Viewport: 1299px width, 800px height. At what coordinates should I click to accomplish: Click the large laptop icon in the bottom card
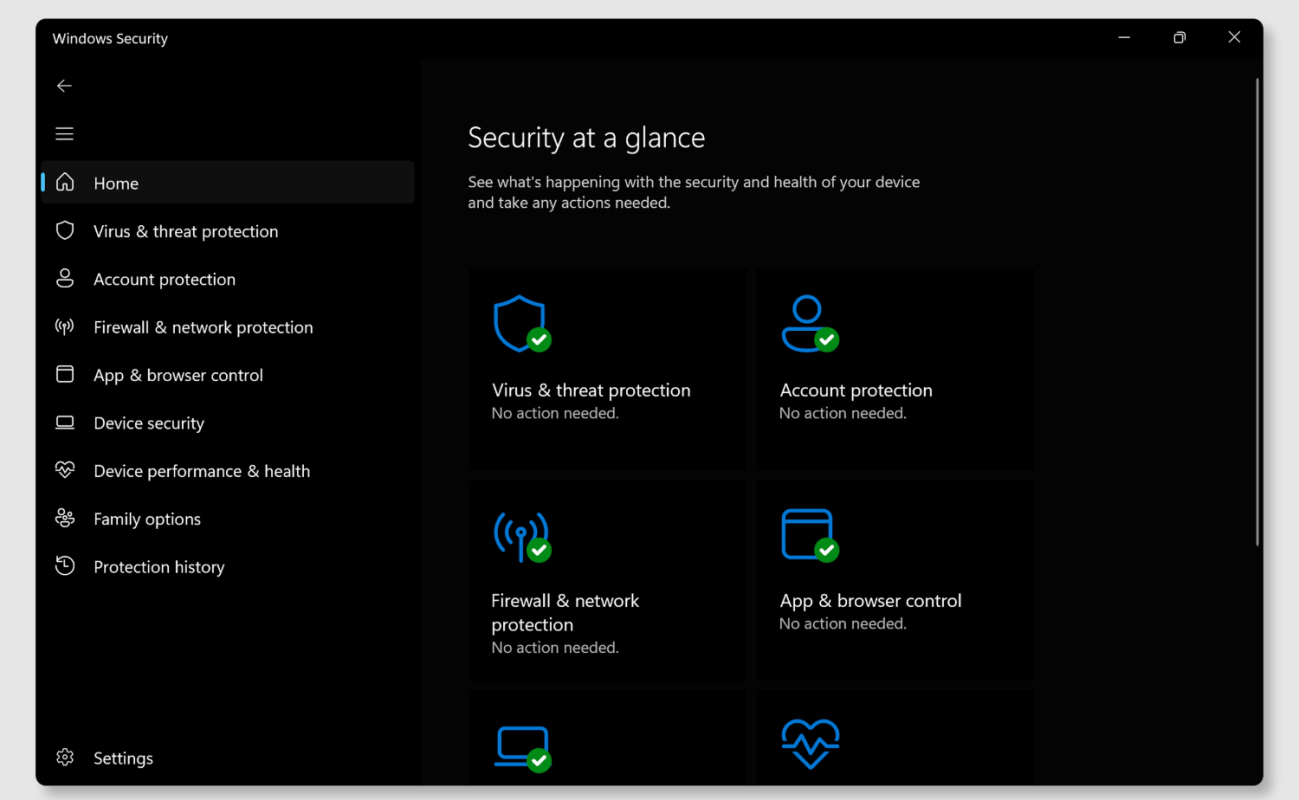click(x=523, y=748)
